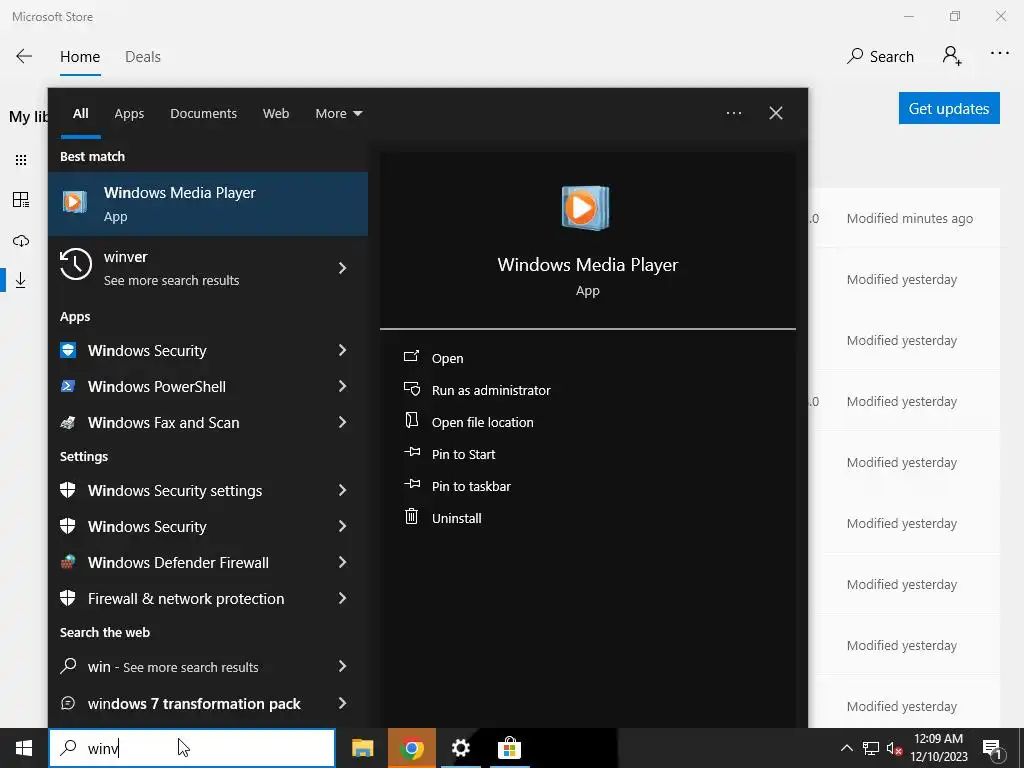
Task: Open Microsoft Store See more ellipsis
Action: coord(1000,54)
